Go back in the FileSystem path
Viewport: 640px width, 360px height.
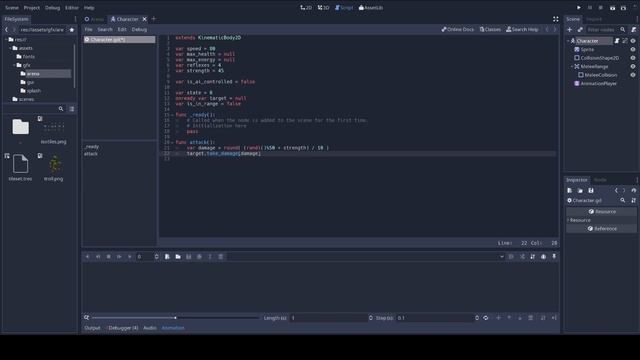[x=7, y=30]
